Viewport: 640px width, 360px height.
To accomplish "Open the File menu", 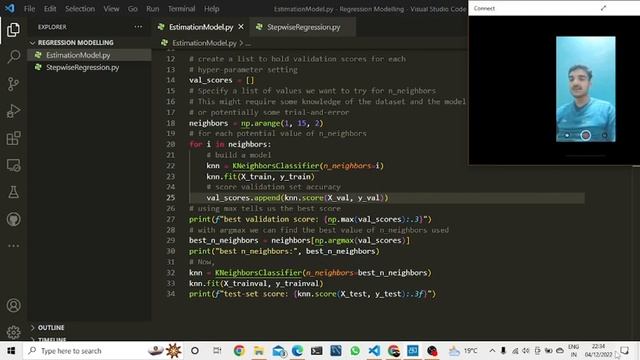I will tap(29, 9).
